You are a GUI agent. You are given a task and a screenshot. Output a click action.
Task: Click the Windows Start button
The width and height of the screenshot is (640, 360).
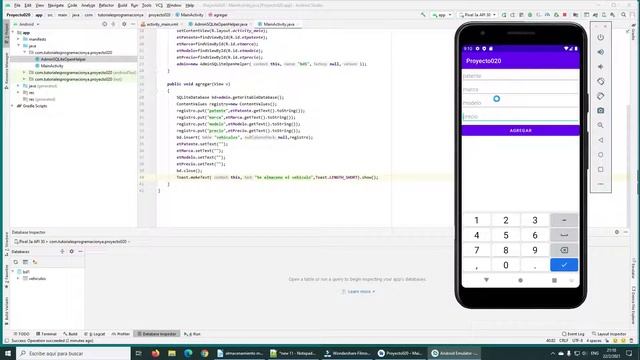point(8,353)
